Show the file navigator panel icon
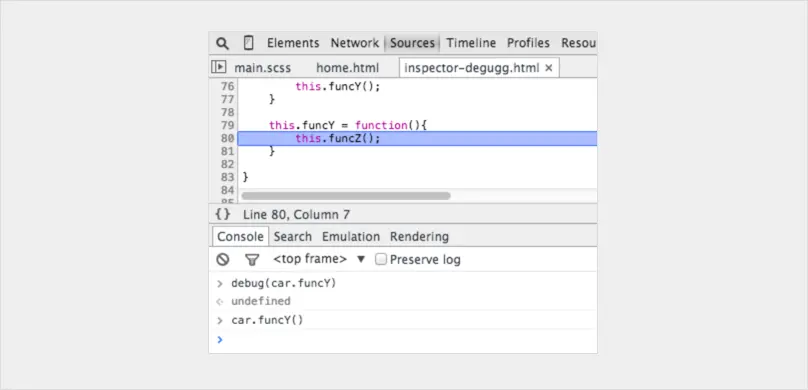Viewport: 808px width, 390px height. [218, 67]
